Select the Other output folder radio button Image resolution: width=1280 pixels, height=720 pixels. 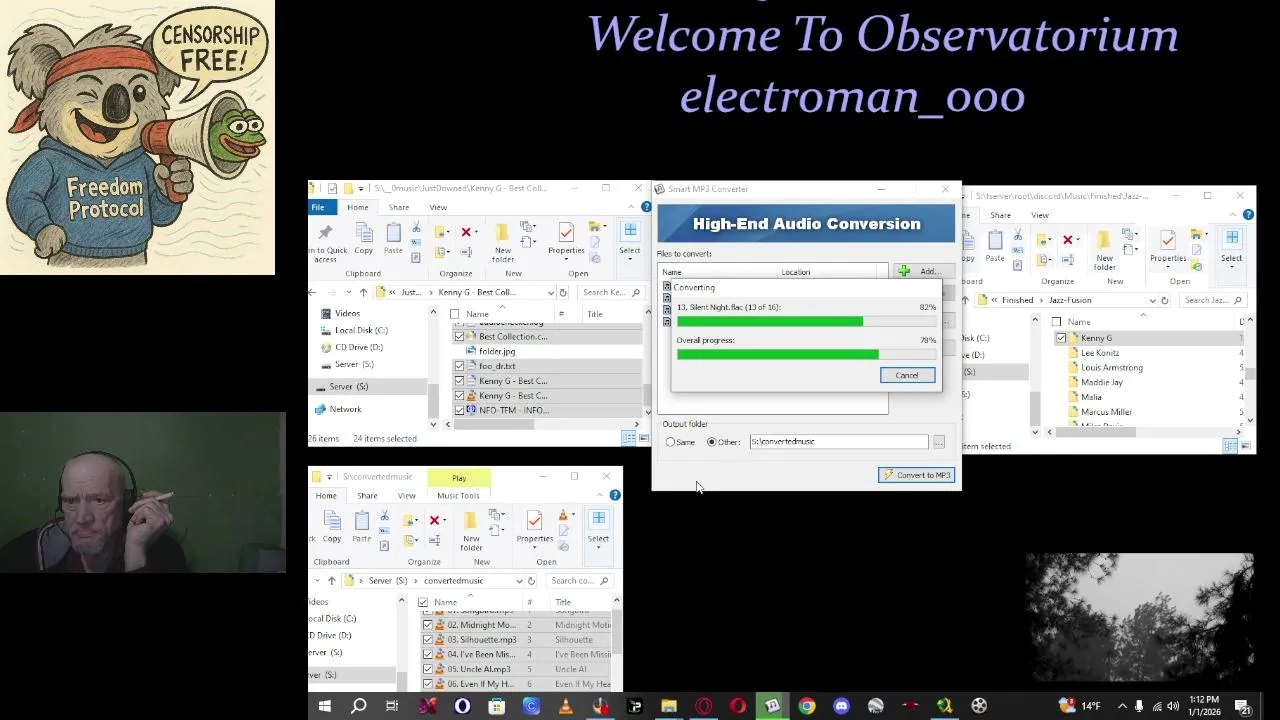point(712,442)
